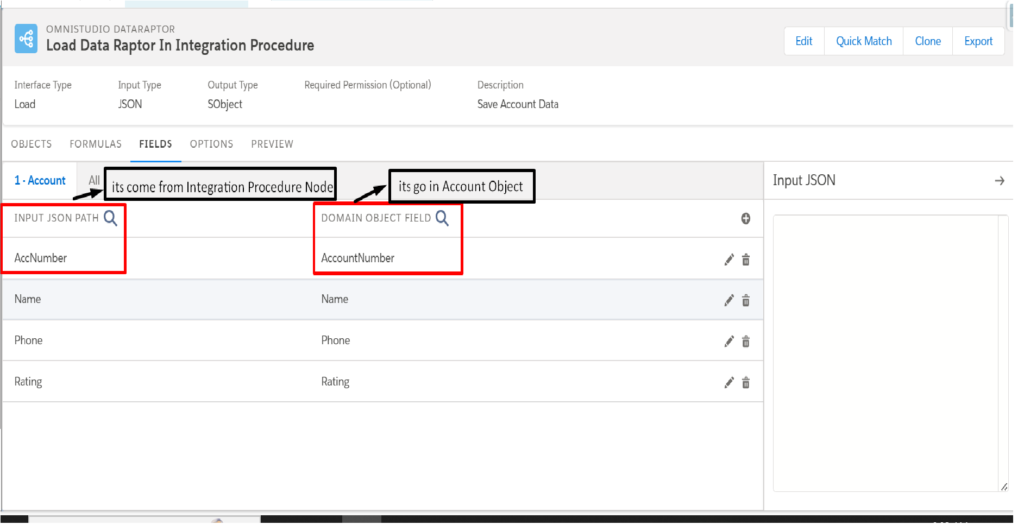This screenshot has height=531, width=1024.
Task: Click the Required Permission (Optional) label
Action: click(368, 85)
